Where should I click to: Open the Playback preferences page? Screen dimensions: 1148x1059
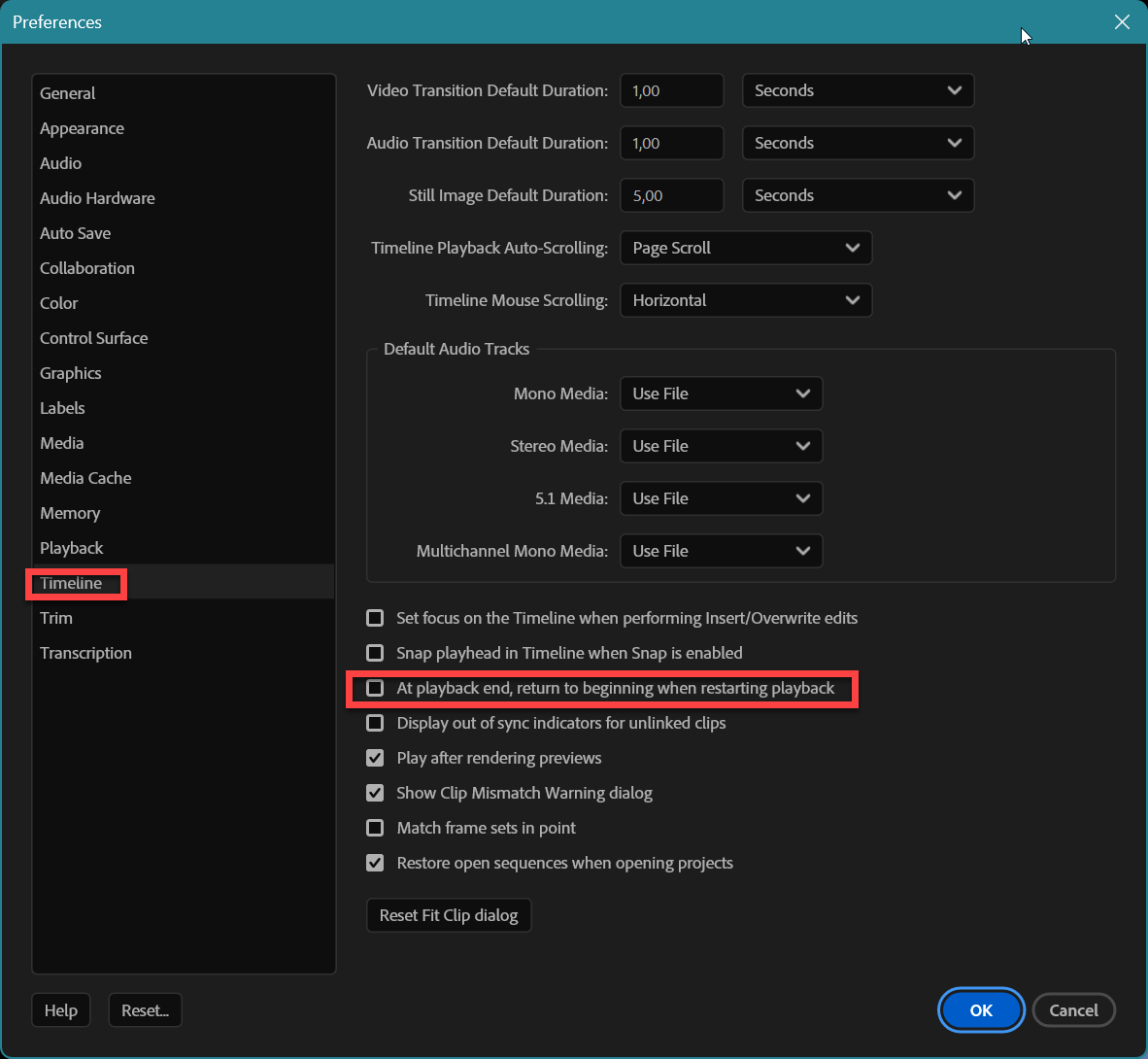pos(71,548)
